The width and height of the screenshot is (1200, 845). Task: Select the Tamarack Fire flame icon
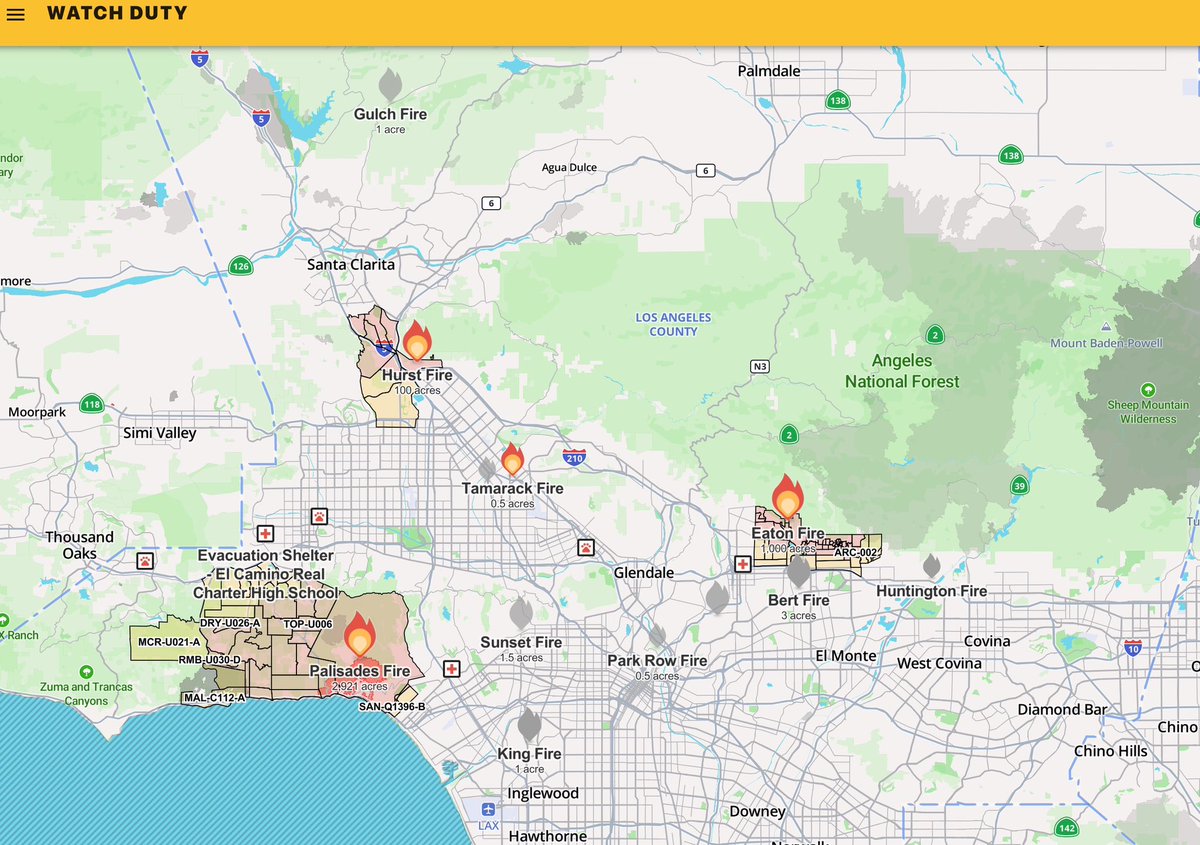click(x=512, y=461)
